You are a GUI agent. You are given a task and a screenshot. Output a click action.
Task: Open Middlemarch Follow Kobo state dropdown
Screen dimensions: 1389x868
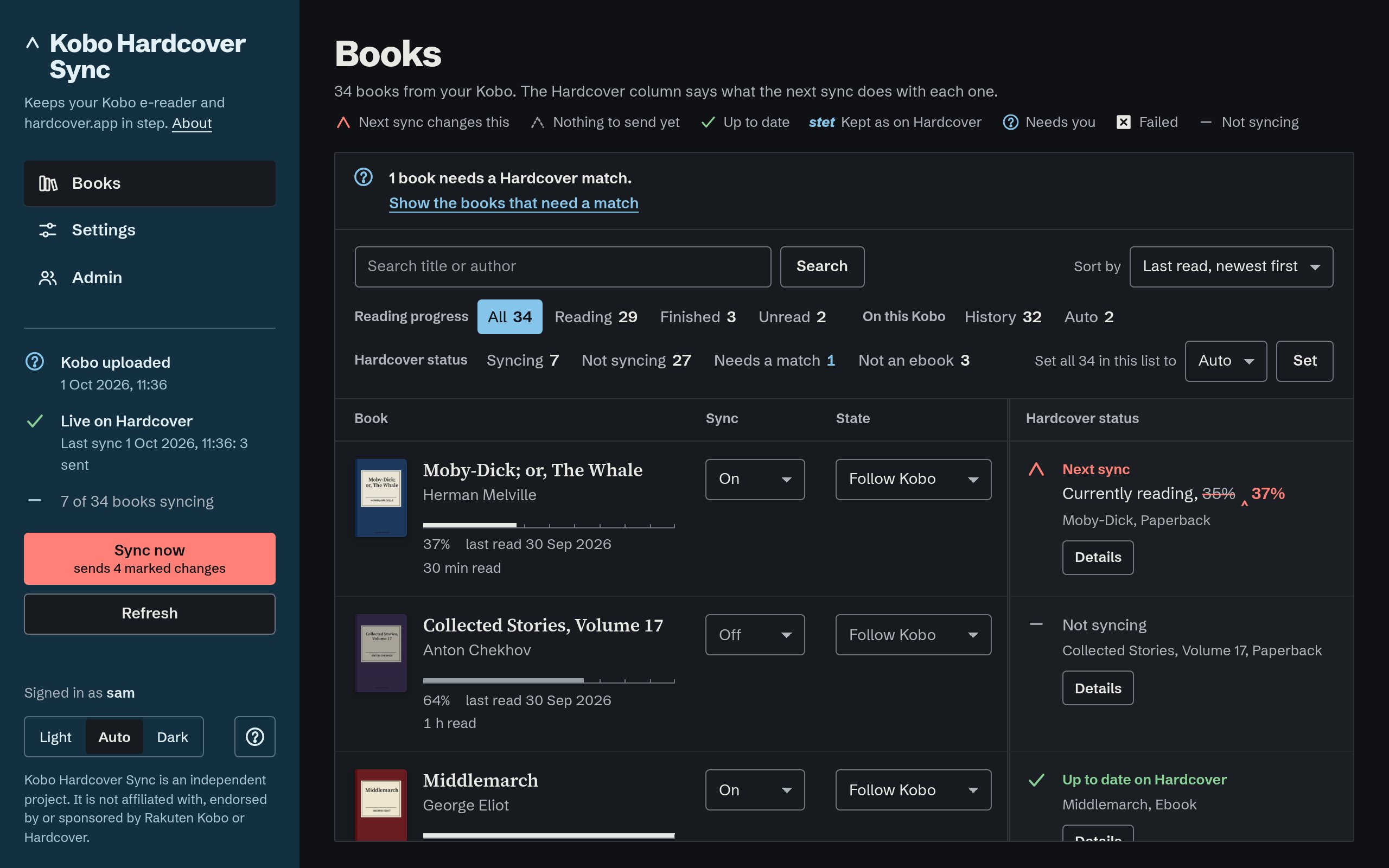tap(913, 790)
